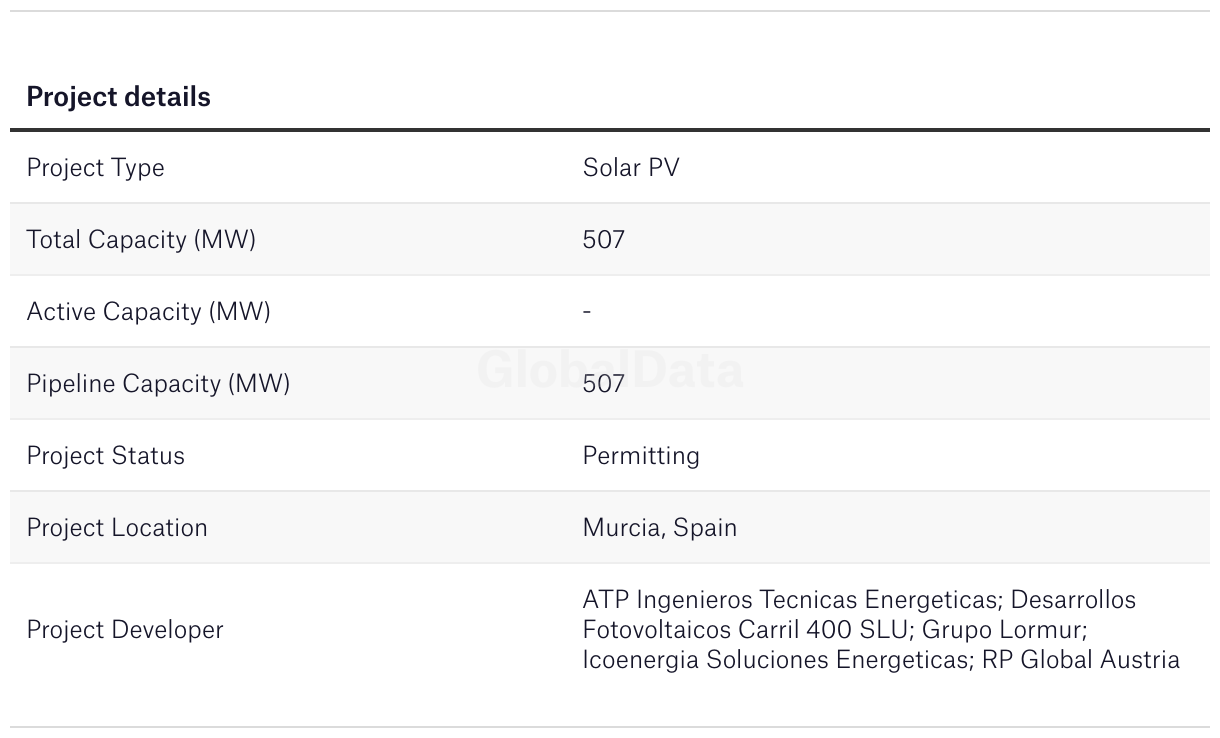The height and width of the screenshot is (738, 1220).
Task: Click RP Global Austria developer name
Action: coord(1081,660)
